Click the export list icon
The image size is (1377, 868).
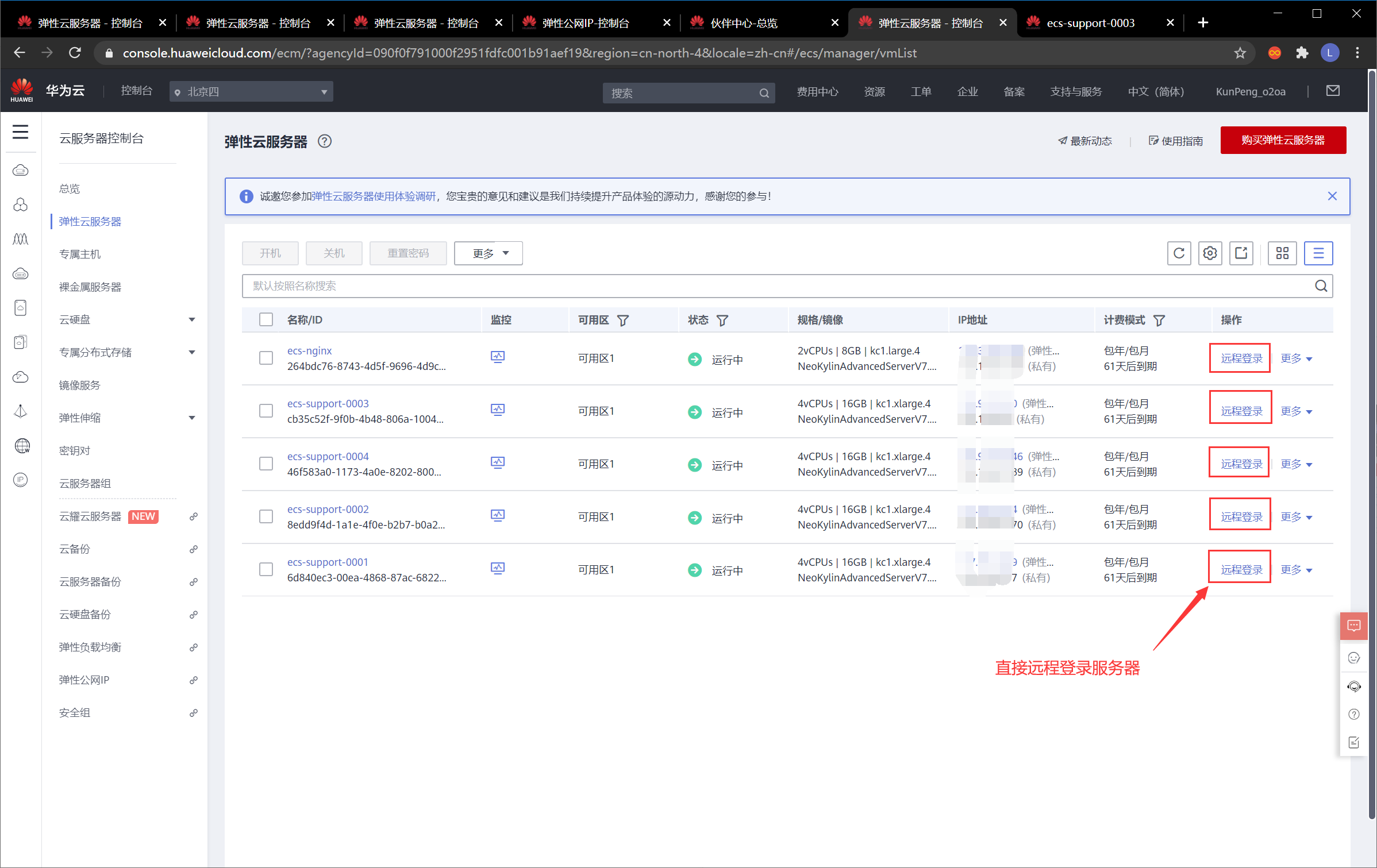pos(1241,253)
